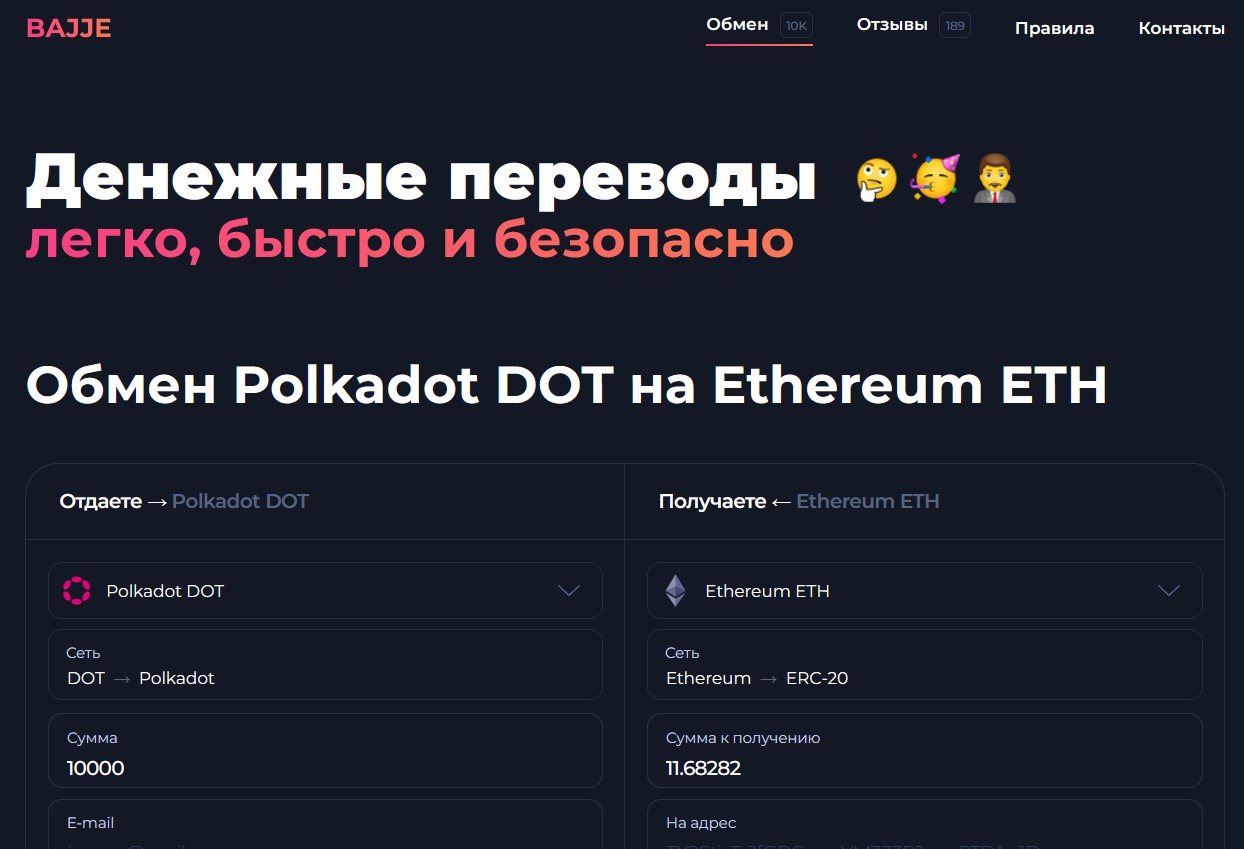Viewport: 1244px width, 849px height.
Task: Expand the Ethereum ETH currency dropdown
Action: point(924,591)
